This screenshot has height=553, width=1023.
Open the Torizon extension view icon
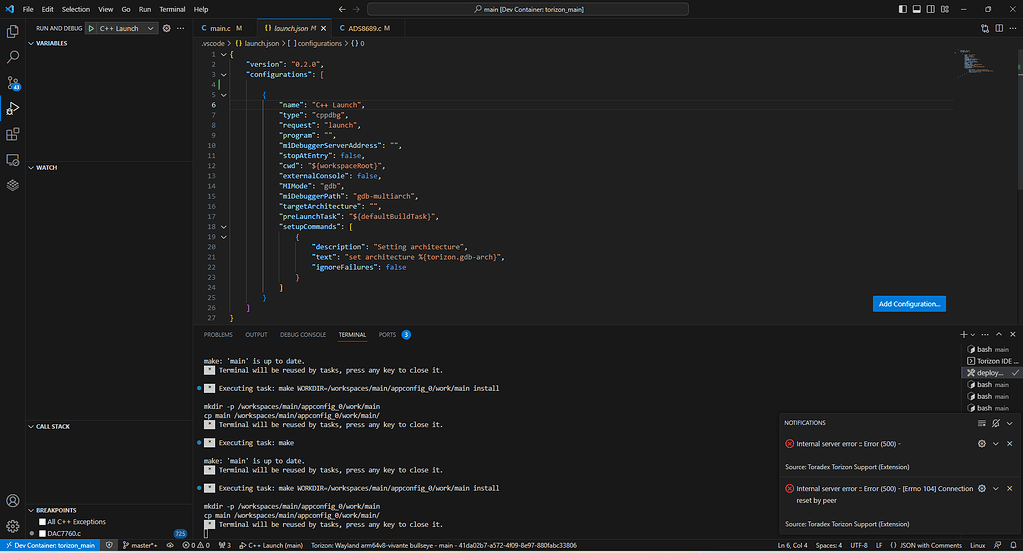(12, 185)
